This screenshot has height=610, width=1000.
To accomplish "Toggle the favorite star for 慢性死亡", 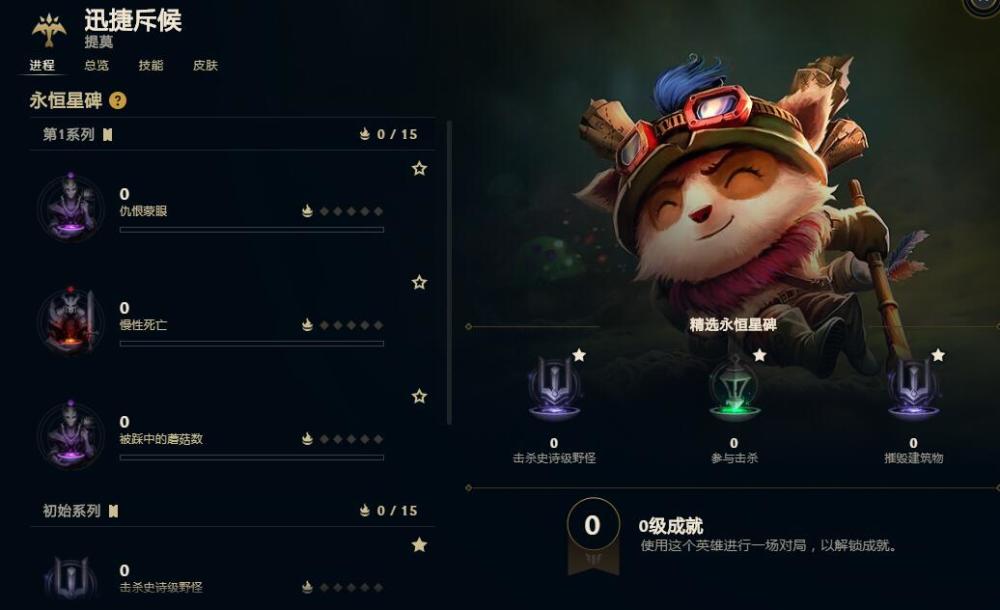I will click(419, 282).
